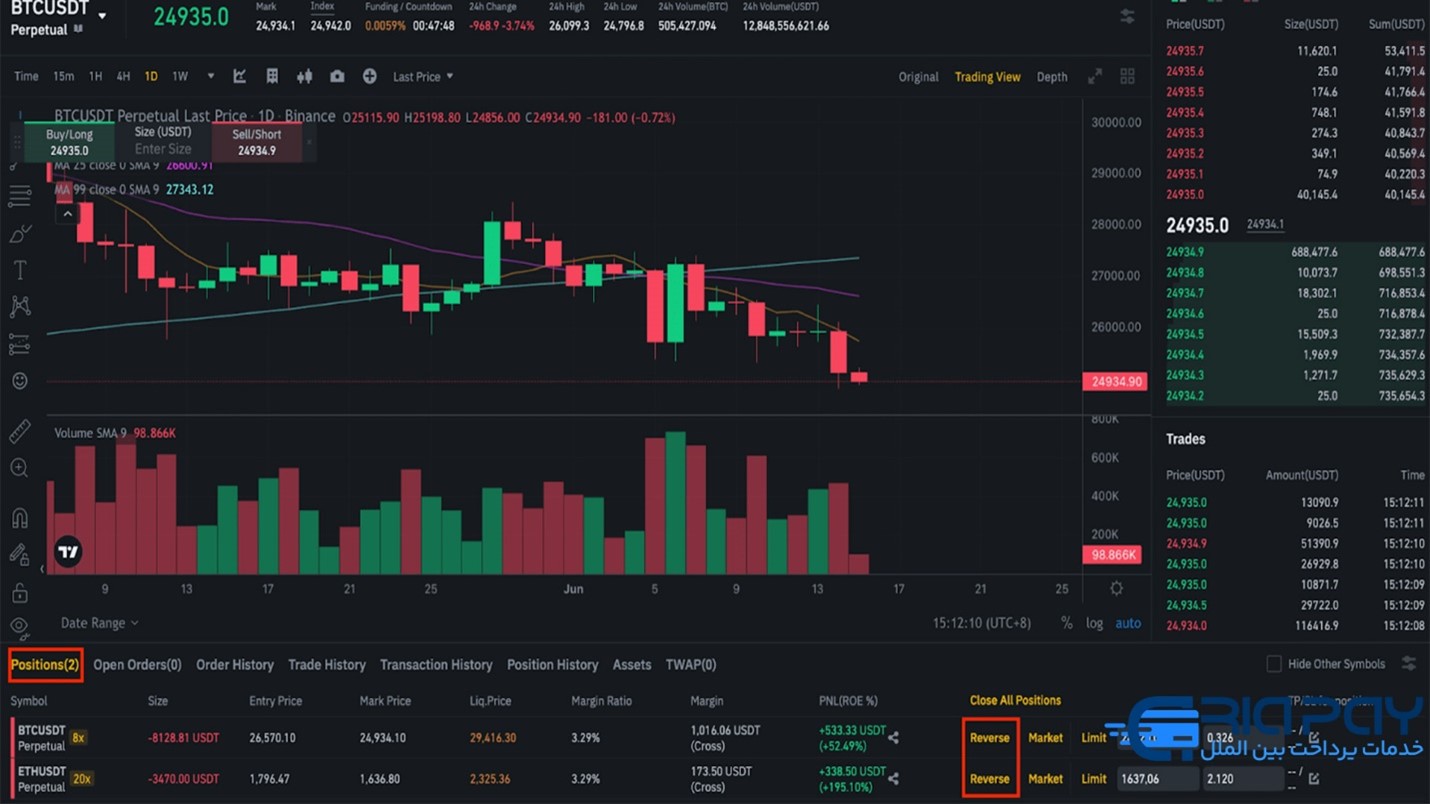The image size is (1430, 804).
Task: Select the position/forecast tool icon
Action: (19, 345)
